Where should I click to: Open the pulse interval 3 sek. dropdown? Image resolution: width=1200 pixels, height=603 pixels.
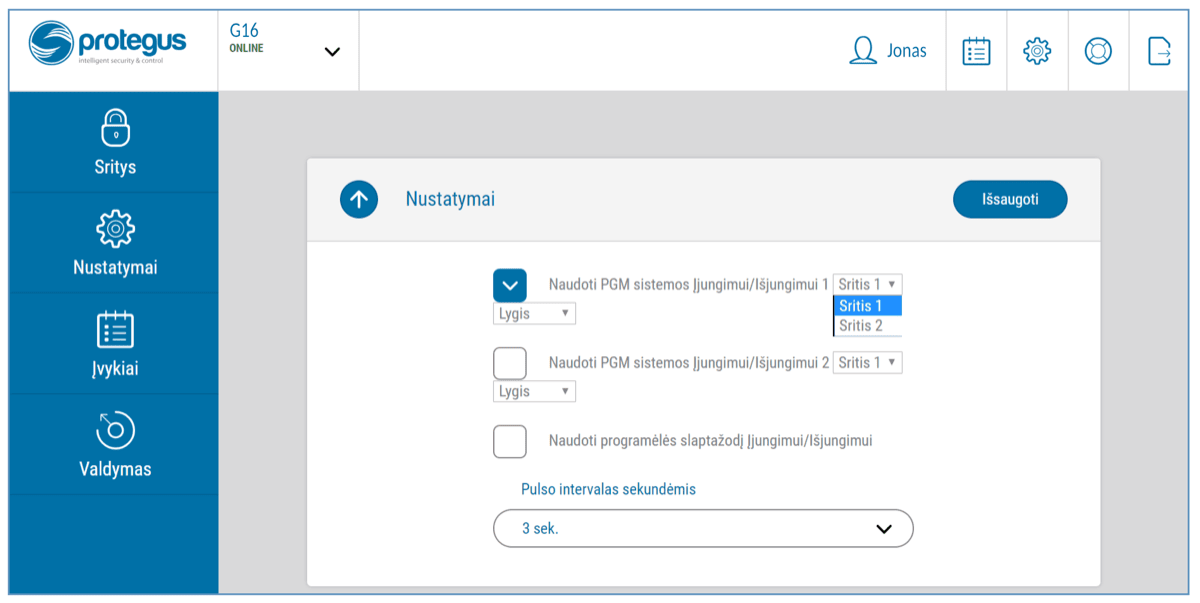point(703,528)
